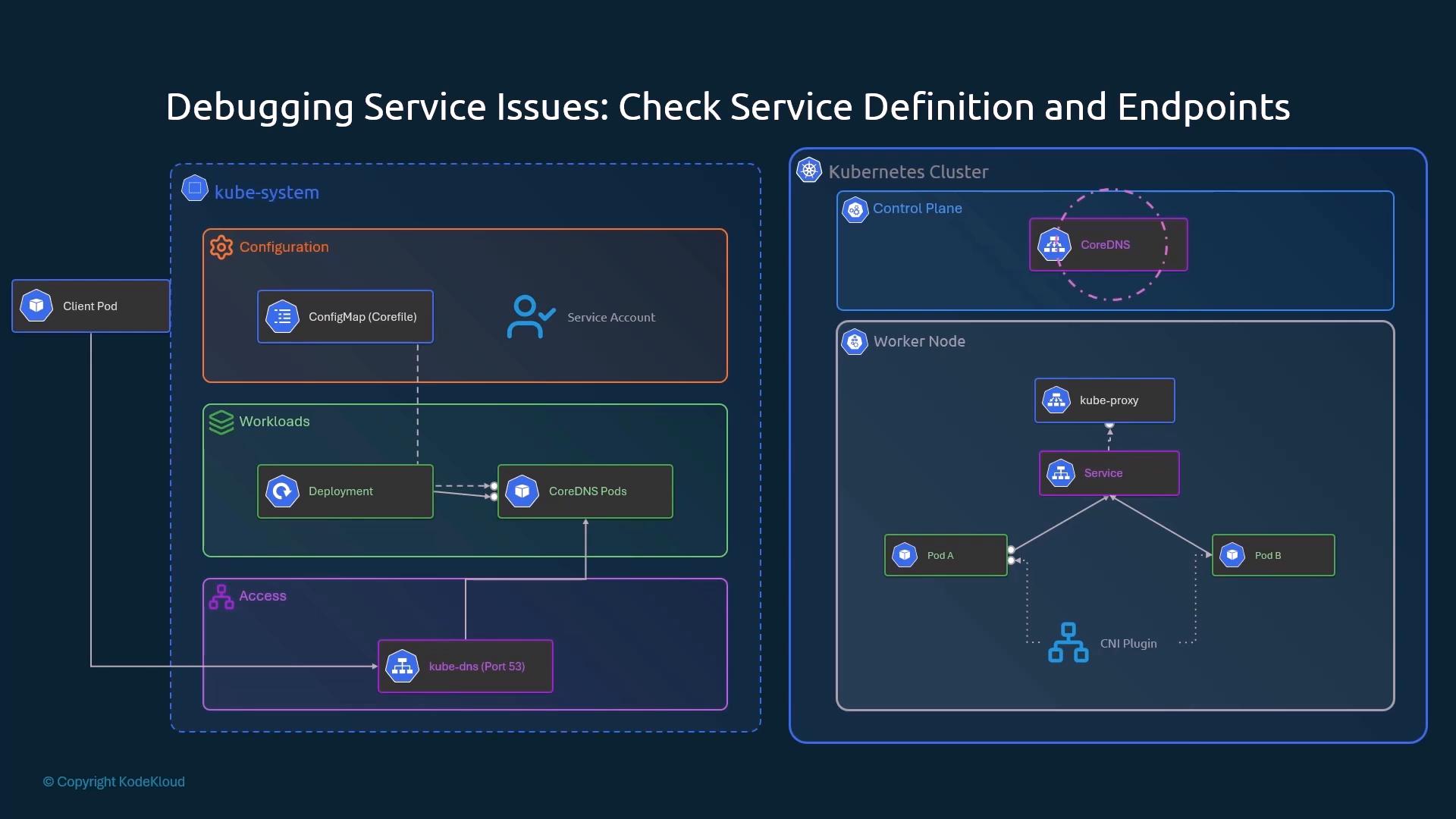Click the CoreDNS label in Control Plane
This screenshot has height=819, width=1456.
(x=1105, y=245)
